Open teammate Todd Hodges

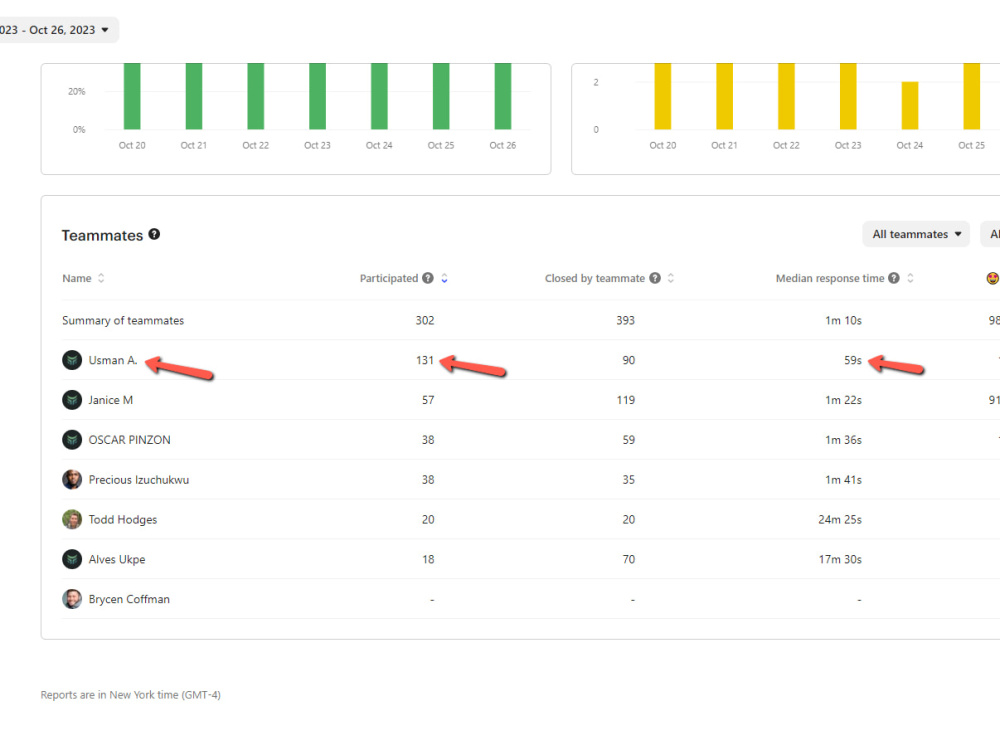click(x=122, y=520)
